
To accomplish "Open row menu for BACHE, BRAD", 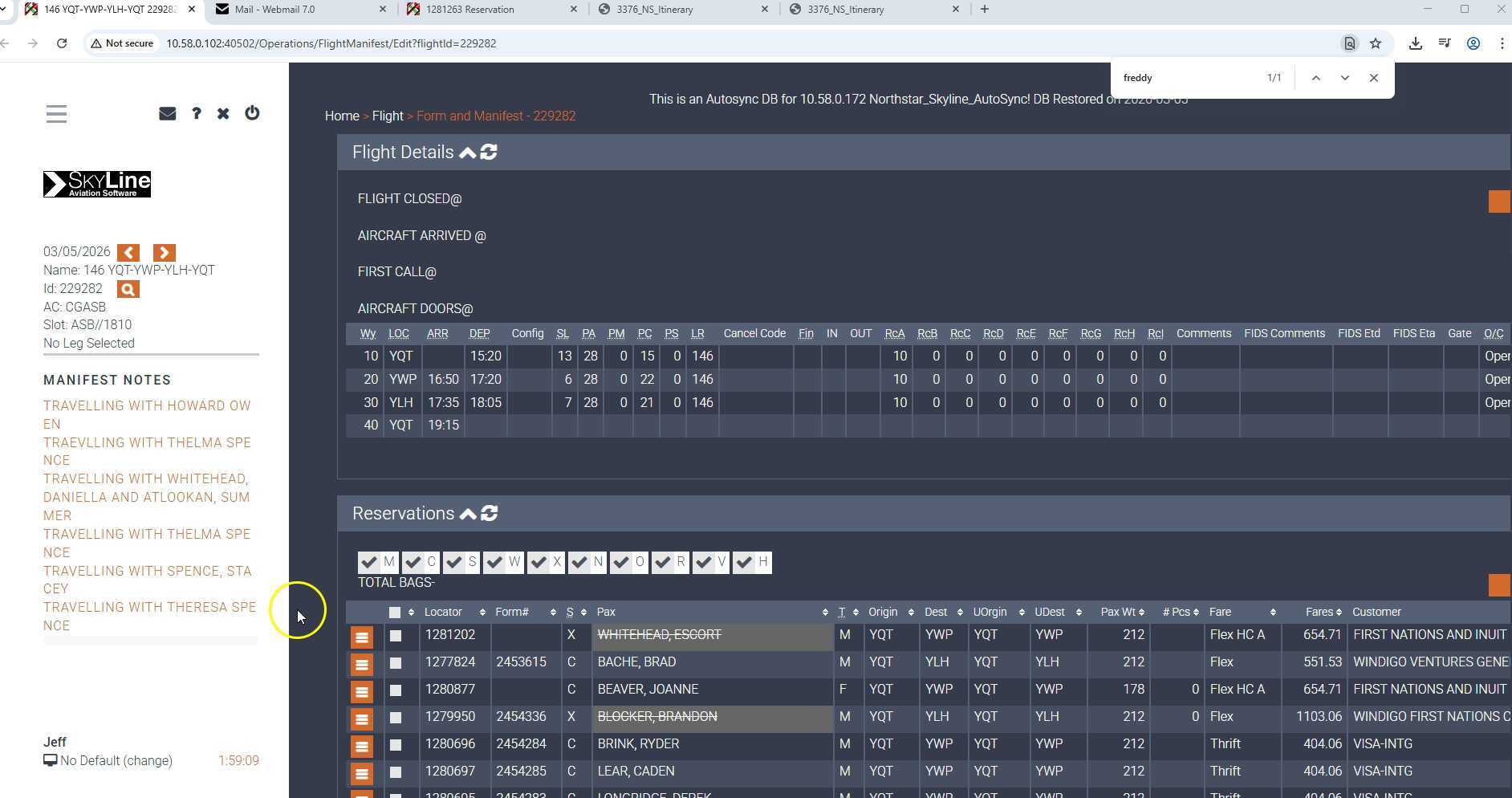I will pos(362,665).
